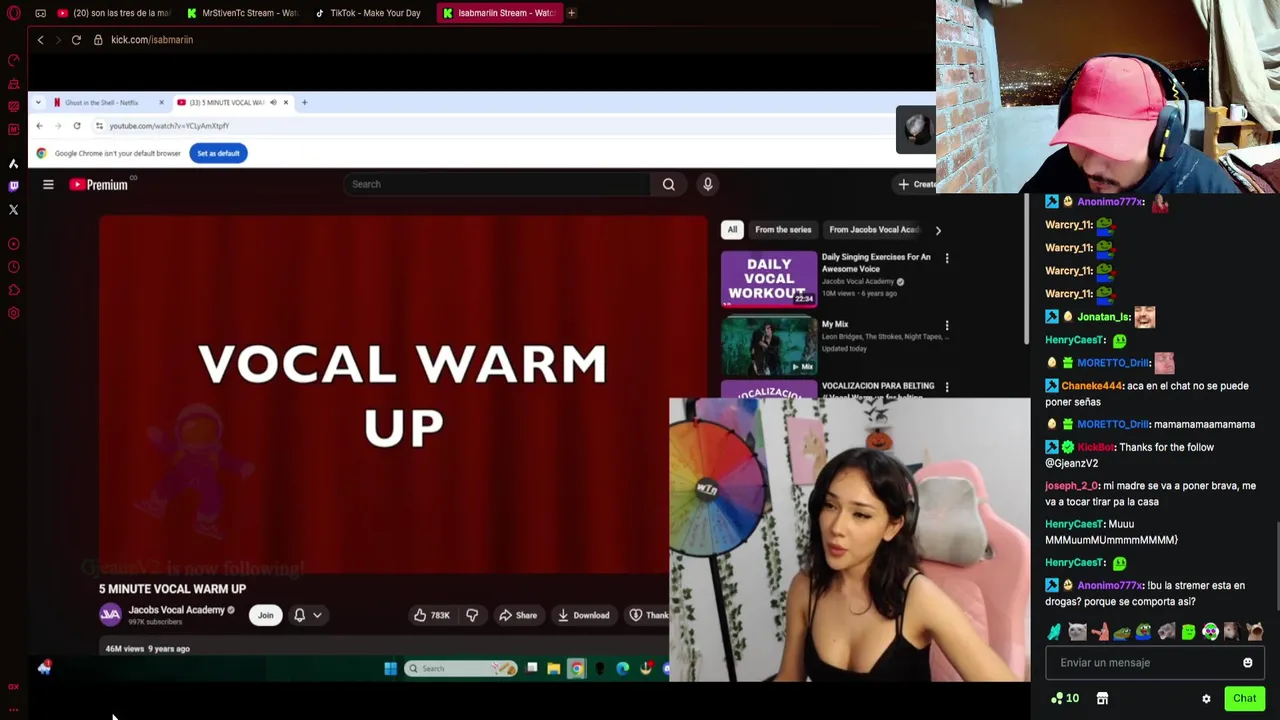Viewport: 1280px width, 720px height.
Task: Click the chat emoji picker icon
Action: tap(1247, 663)
